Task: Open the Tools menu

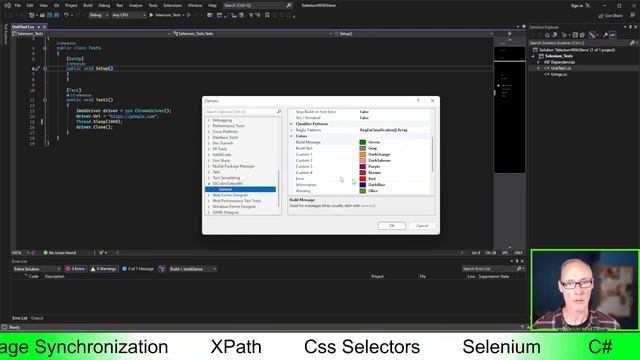Action: [x=153, y=5]
